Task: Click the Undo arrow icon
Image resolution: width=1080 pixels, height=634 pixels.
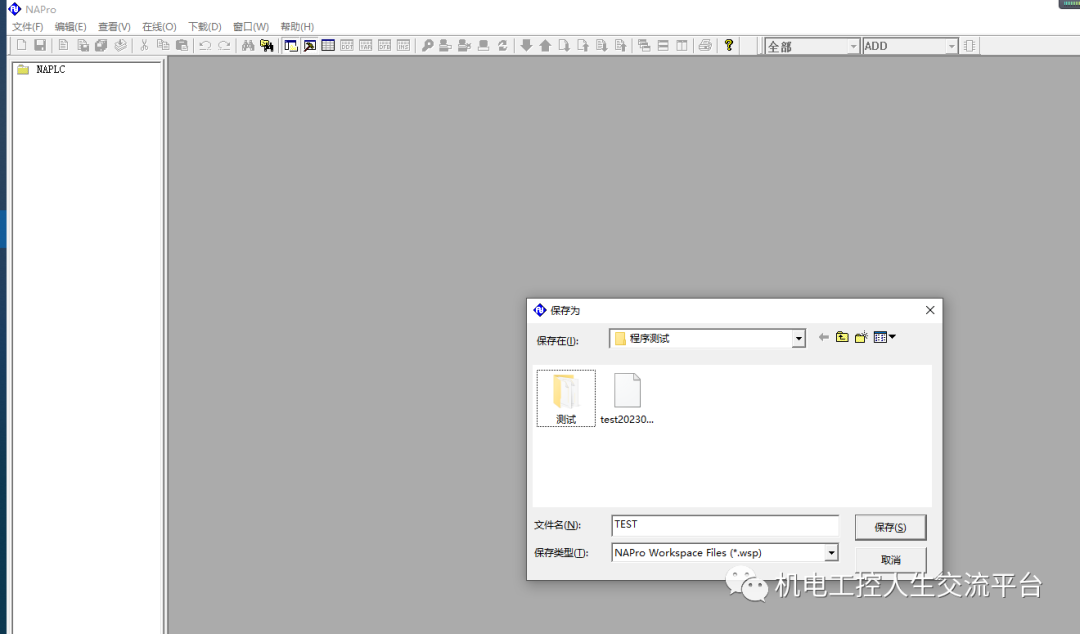Action: pyautogui.click(x=205, y=45)
